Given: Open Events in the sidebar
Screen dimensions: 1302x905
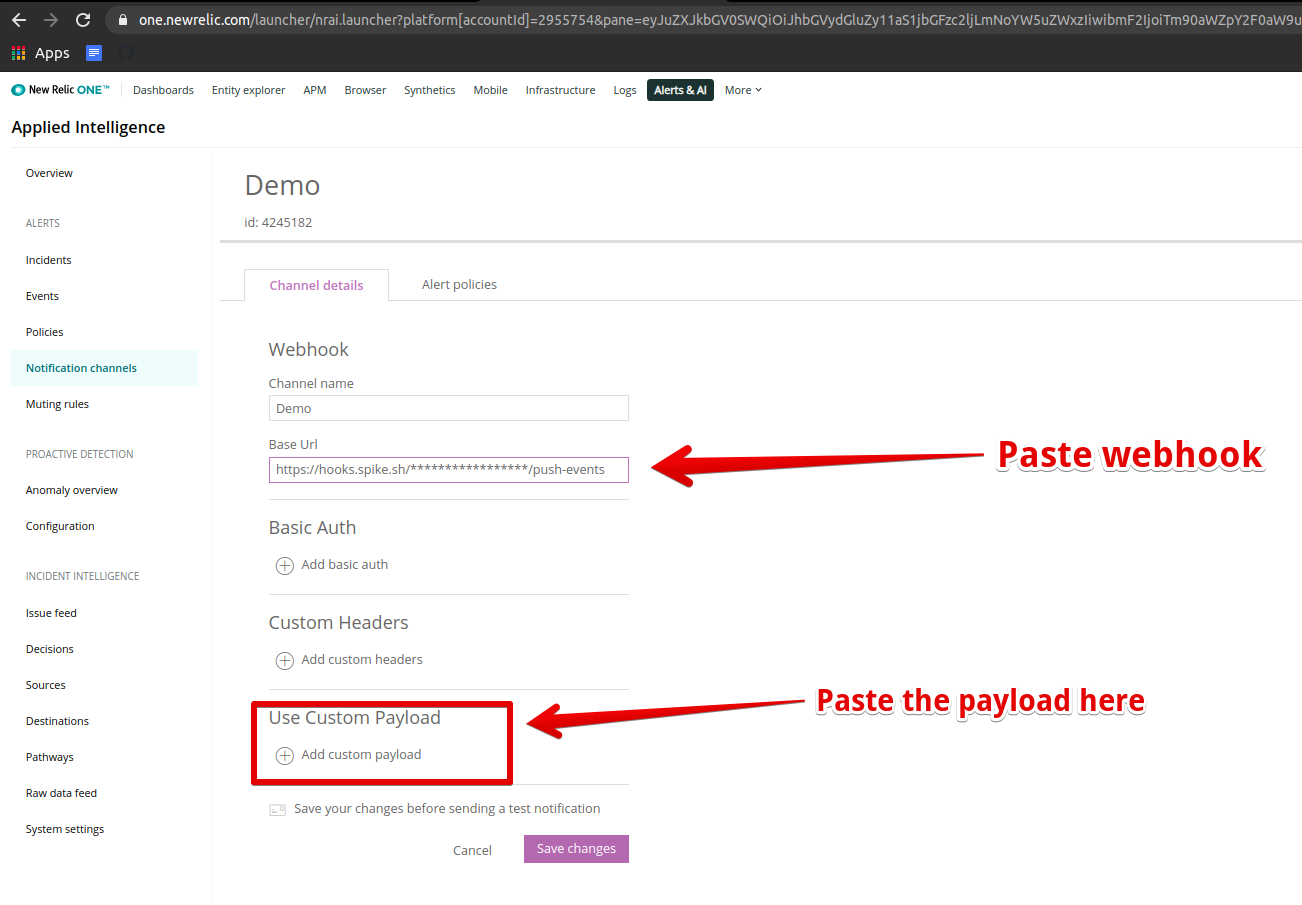Looking at the screenshot, I should click(x=42, y=296).
